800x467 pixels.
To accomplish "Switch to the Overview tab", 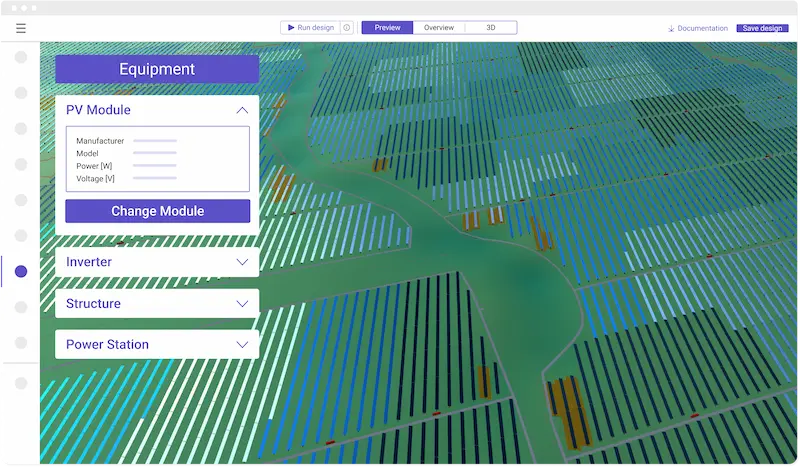I will 439,28.
